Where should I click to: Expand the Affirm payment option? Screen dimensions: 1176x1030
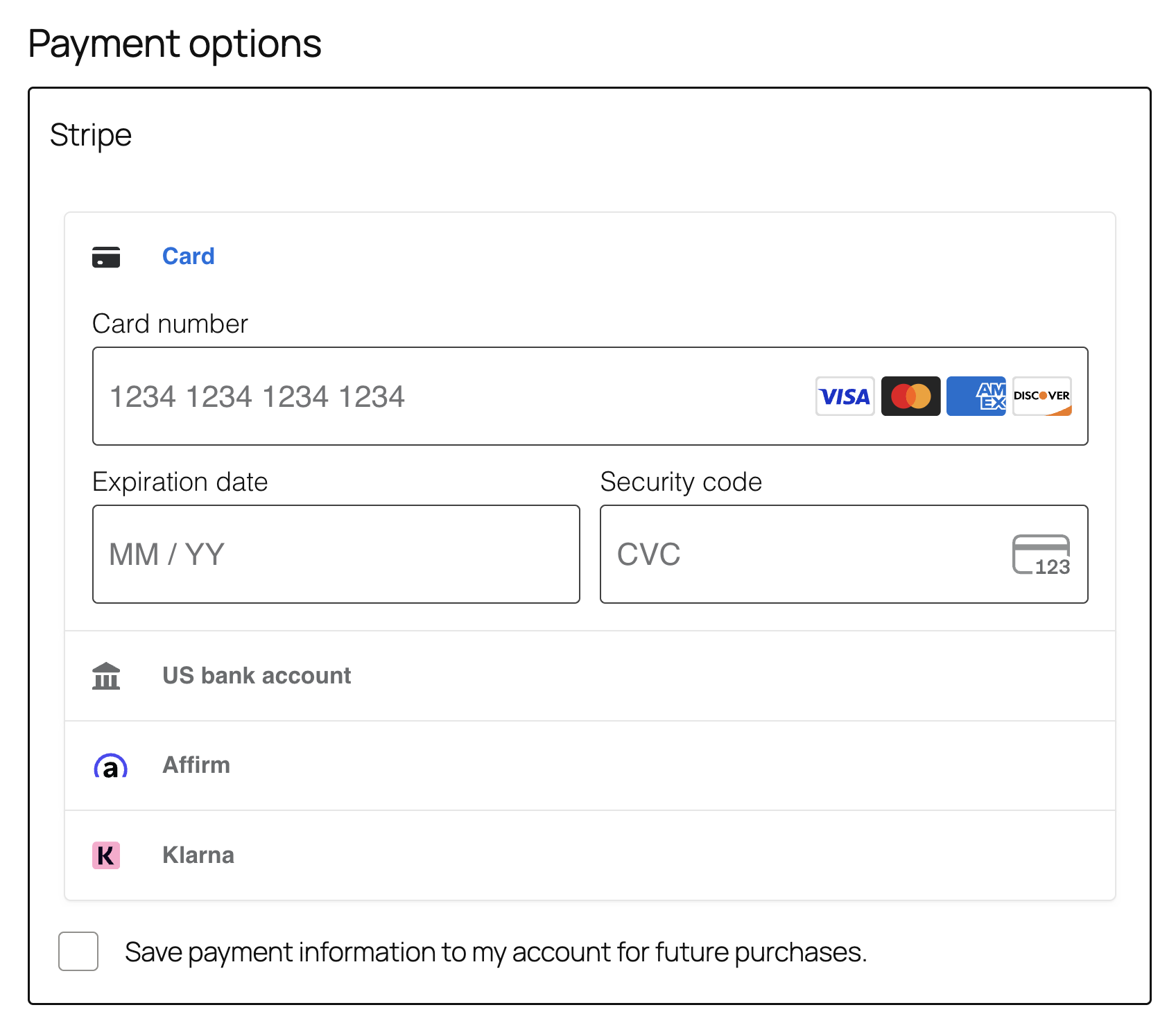[196, 765]
